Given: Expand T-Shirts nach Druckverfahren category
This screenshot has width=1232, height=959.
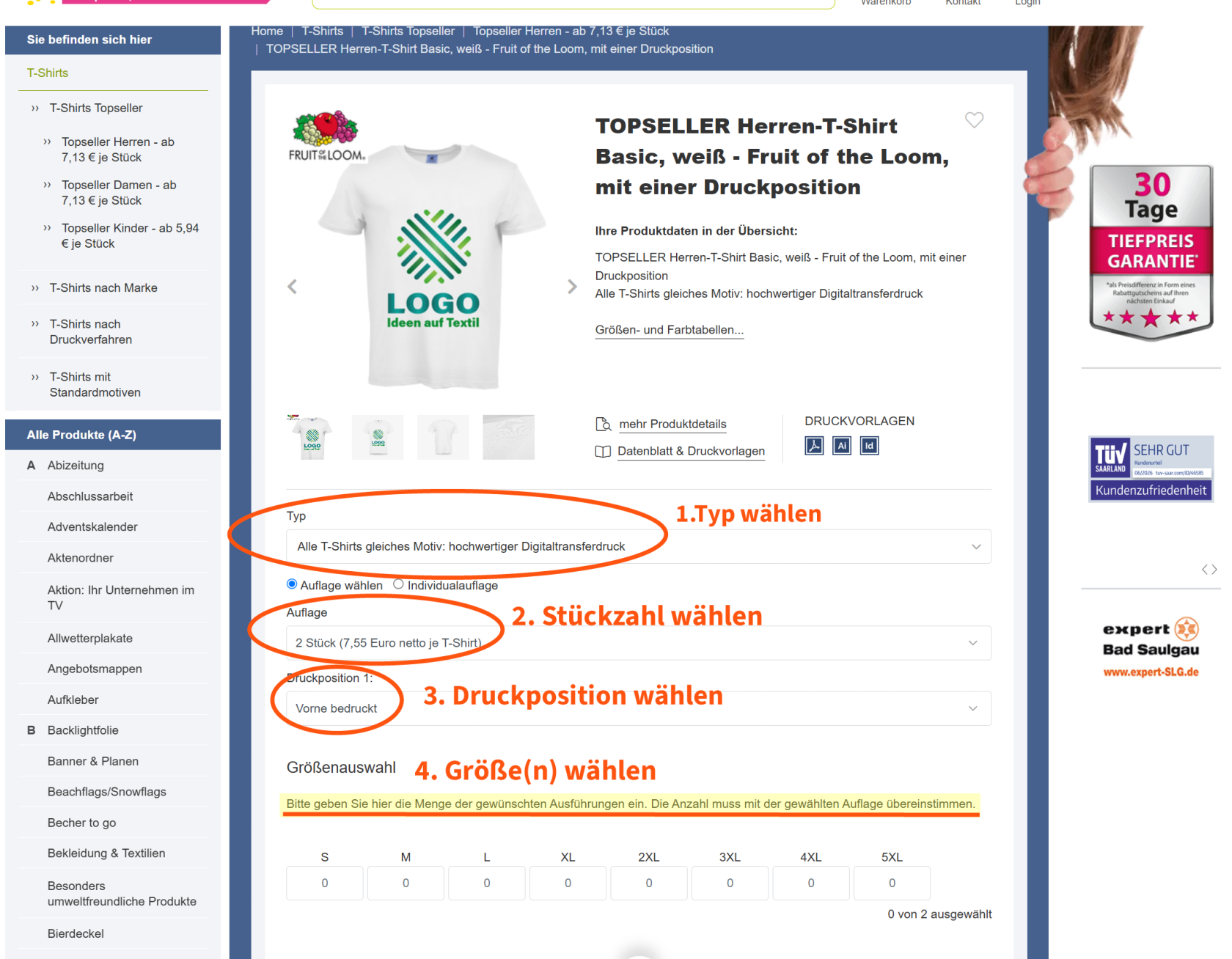Looking at the screenshot, I should (x=91, y=331).
